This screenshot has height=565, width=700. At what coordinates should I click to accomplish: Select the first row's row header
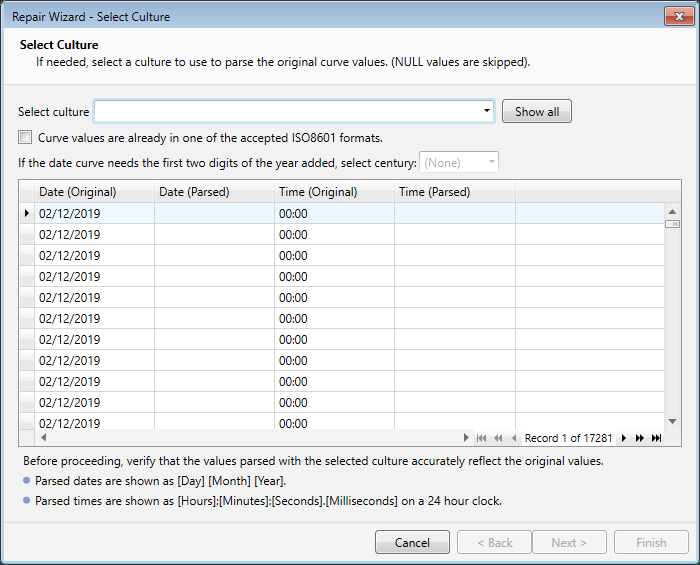coord(26,213)
